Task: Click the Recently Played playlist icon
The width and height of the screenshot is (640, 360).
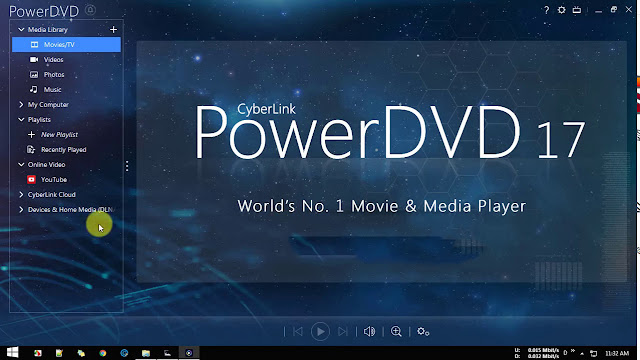Action: pos(31,149)
